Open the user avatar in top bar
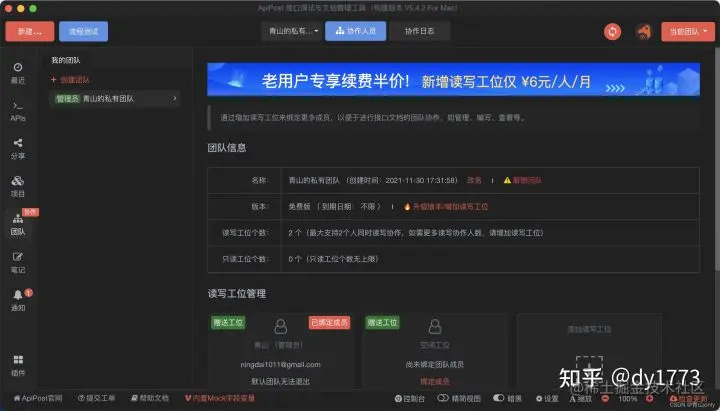The image size is (720, 411). (643, 32)
